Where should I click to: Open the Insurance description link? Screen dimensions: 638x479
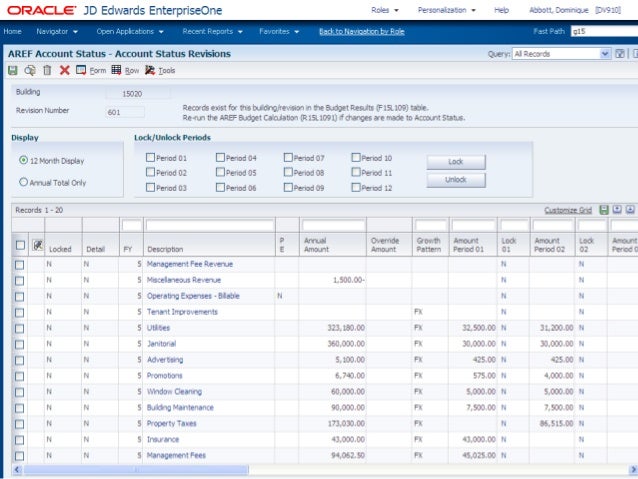[163, 440]
